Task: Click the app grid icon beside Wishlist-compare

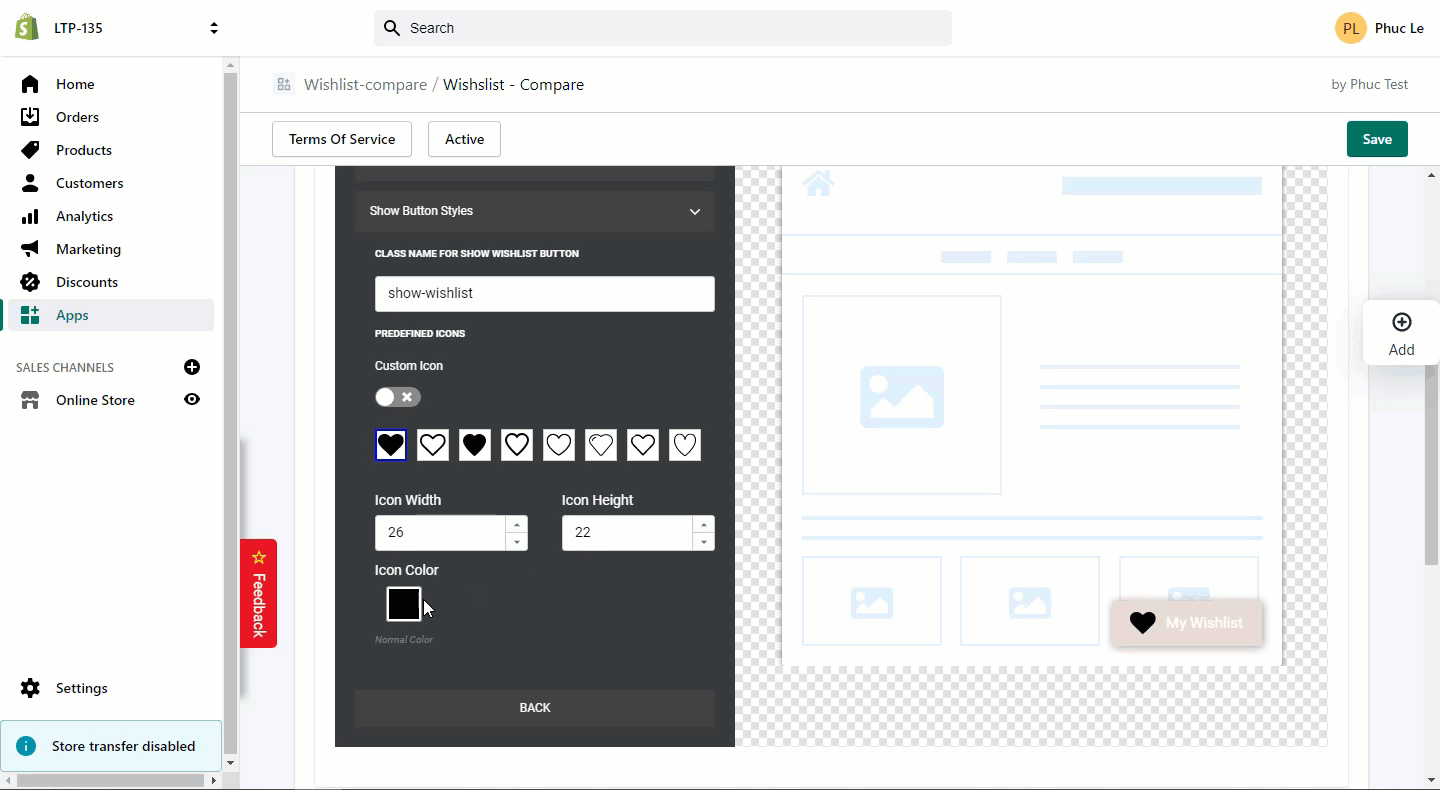Action: click(284, 85)
